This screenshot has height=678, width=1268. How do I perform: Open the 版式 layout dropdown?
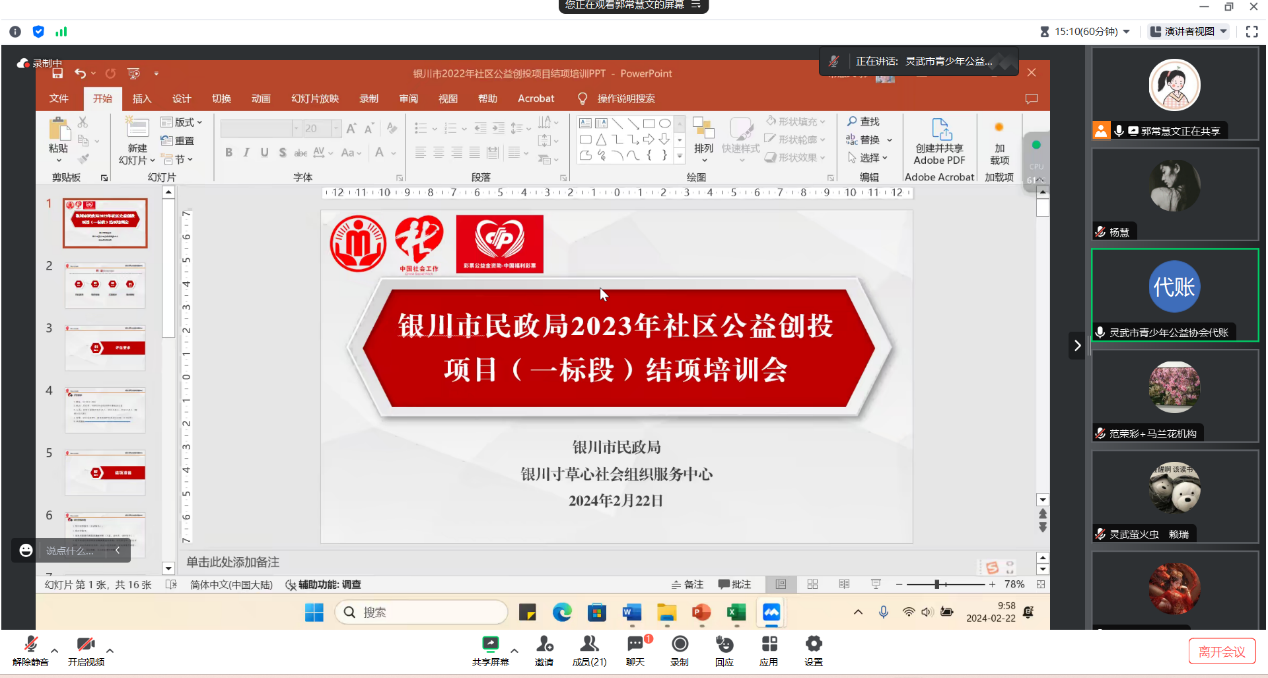click(183, 122)
